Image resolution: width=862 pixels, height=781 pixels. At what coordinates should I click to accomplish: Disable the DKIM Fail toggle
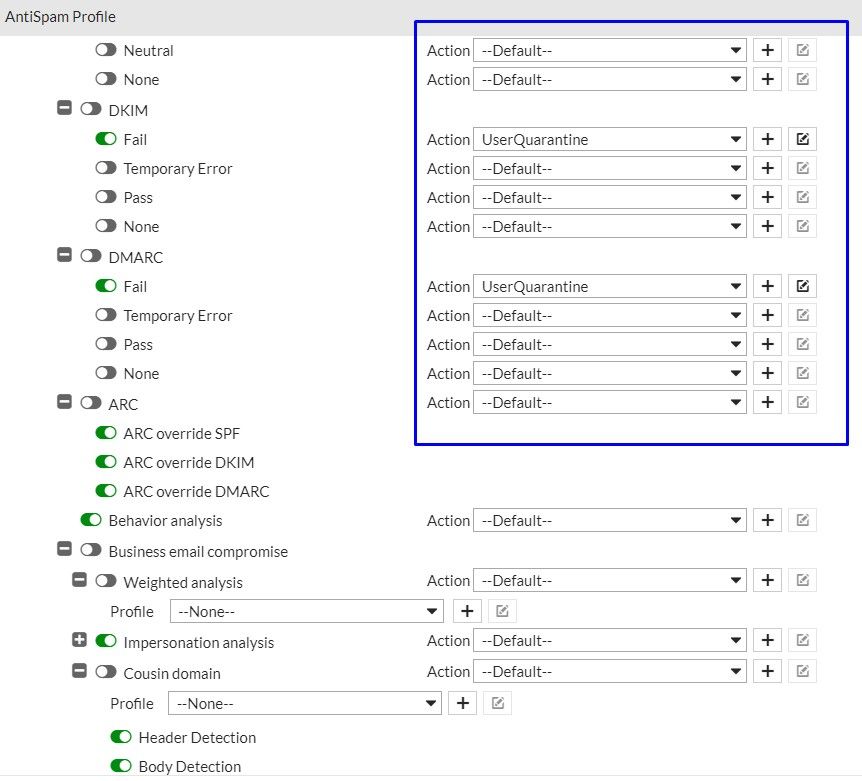[x=106, y=139]
